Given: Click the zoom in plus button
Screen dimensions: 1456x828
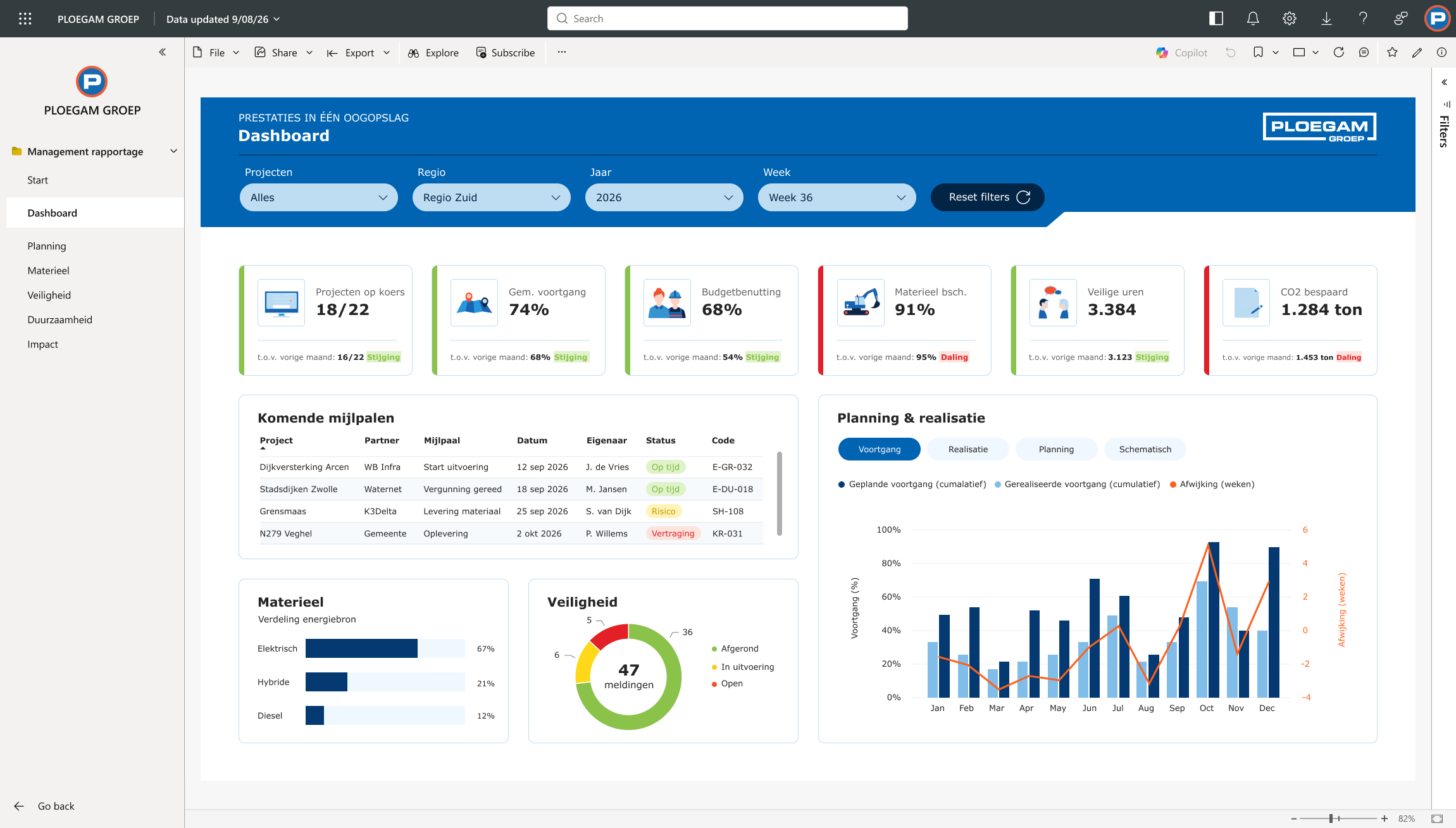Looking at the screenshot, I should tap(1384, 819).
